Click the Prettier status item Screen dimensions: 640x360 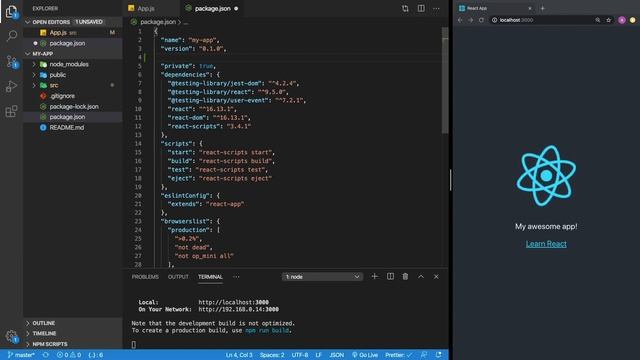point(398,355)
